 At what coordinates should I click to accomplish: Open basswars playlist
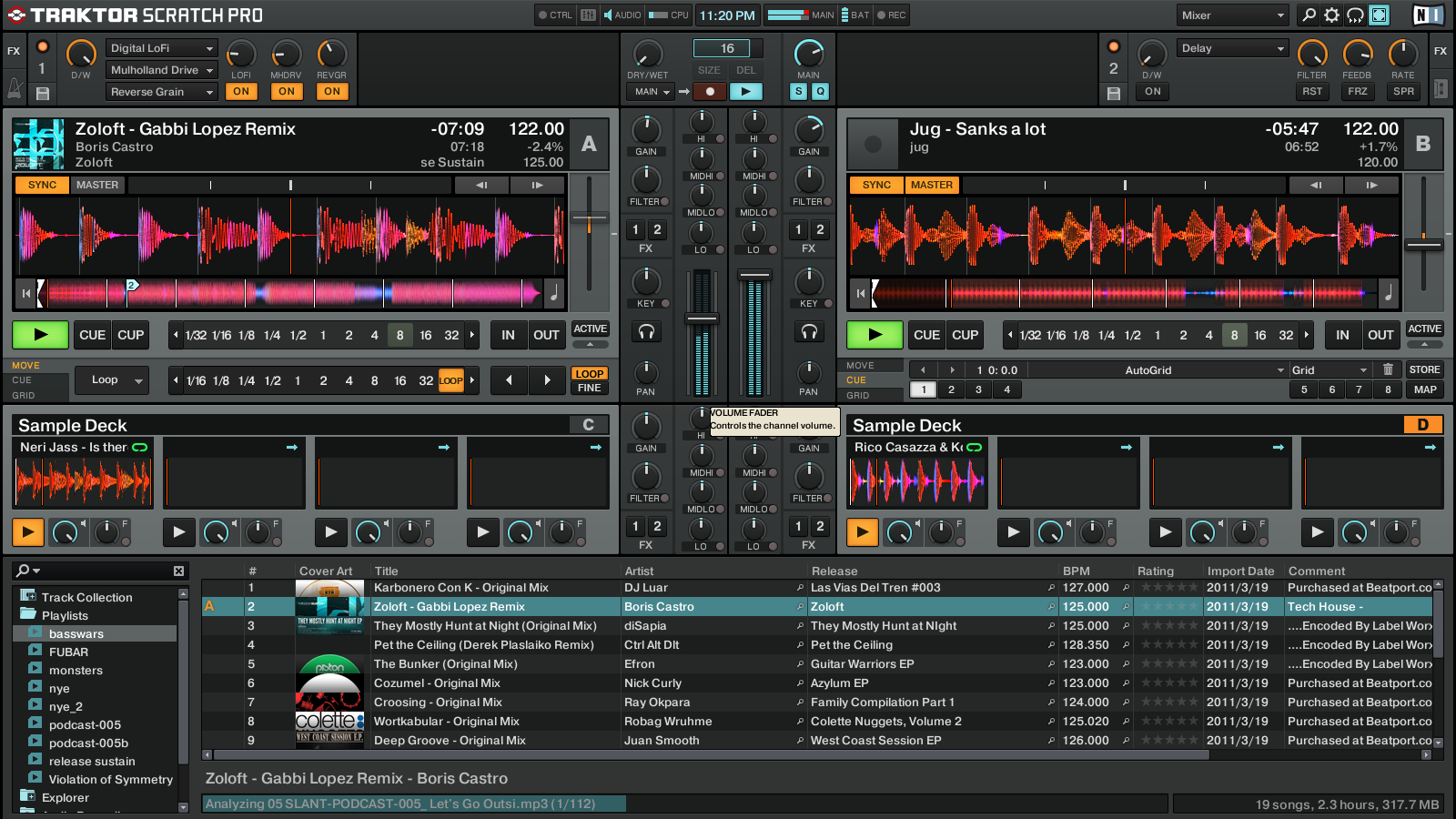(76, 633)
